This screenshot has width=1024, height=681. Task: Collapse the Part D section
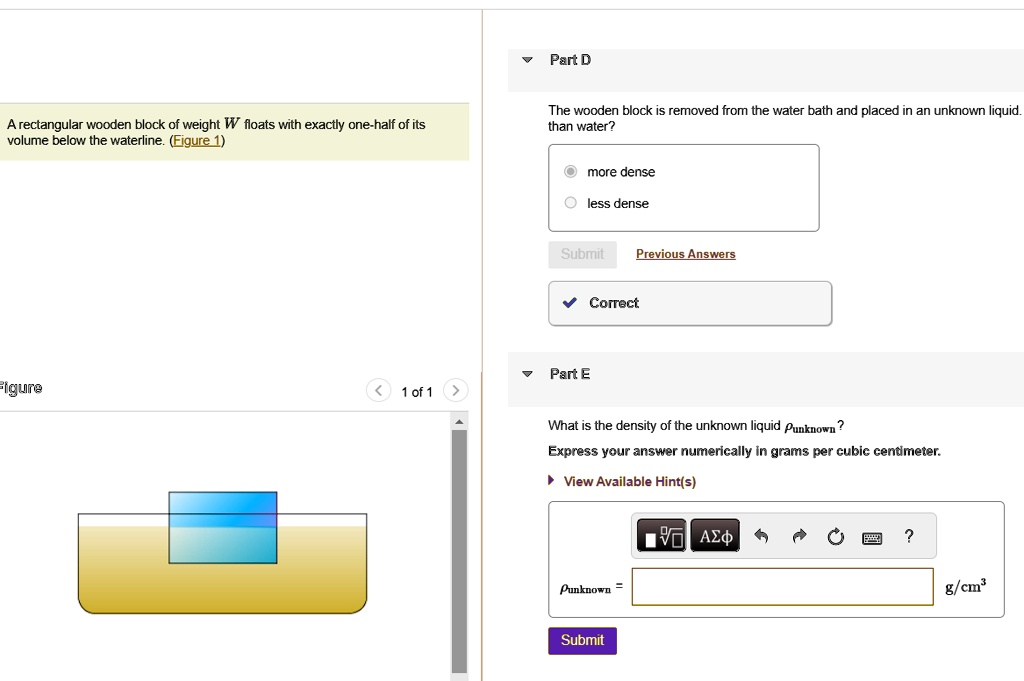(527, 59)
